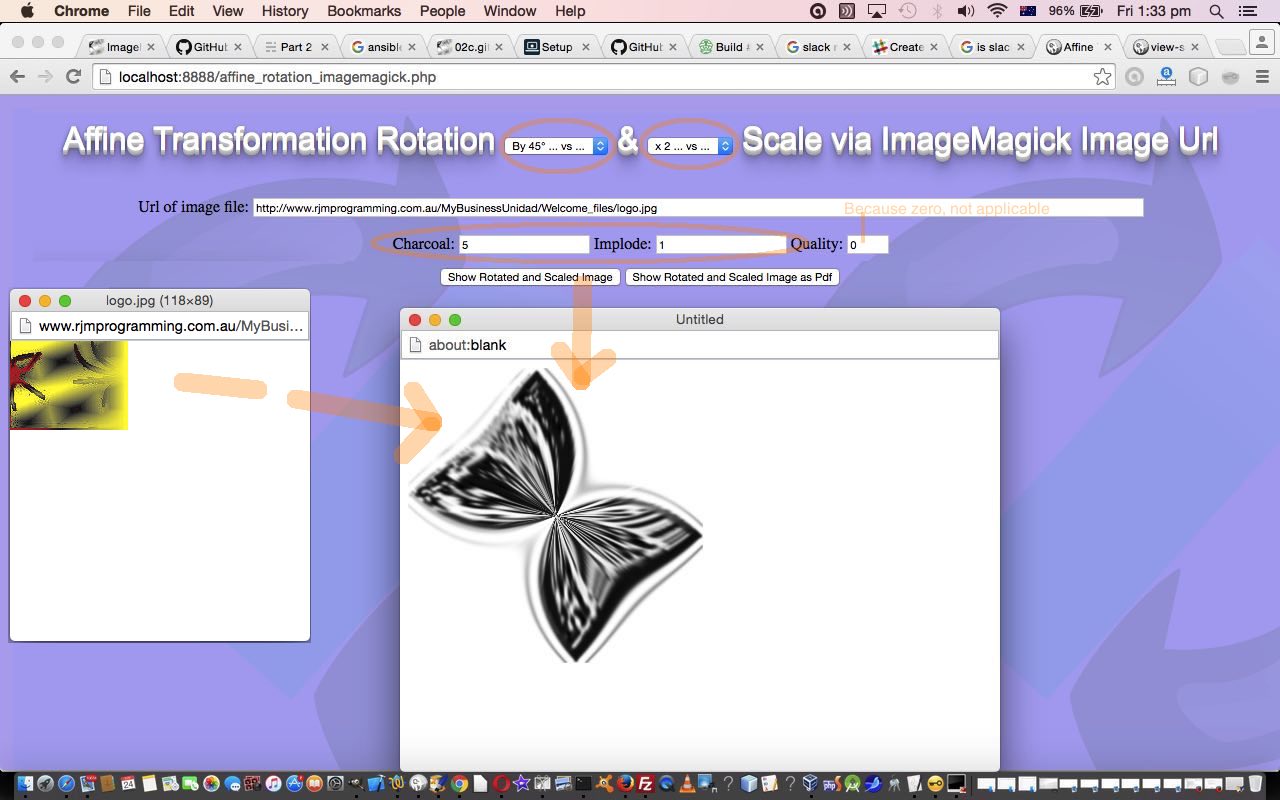Click the browser back arrow

click(x=17, y=77)
